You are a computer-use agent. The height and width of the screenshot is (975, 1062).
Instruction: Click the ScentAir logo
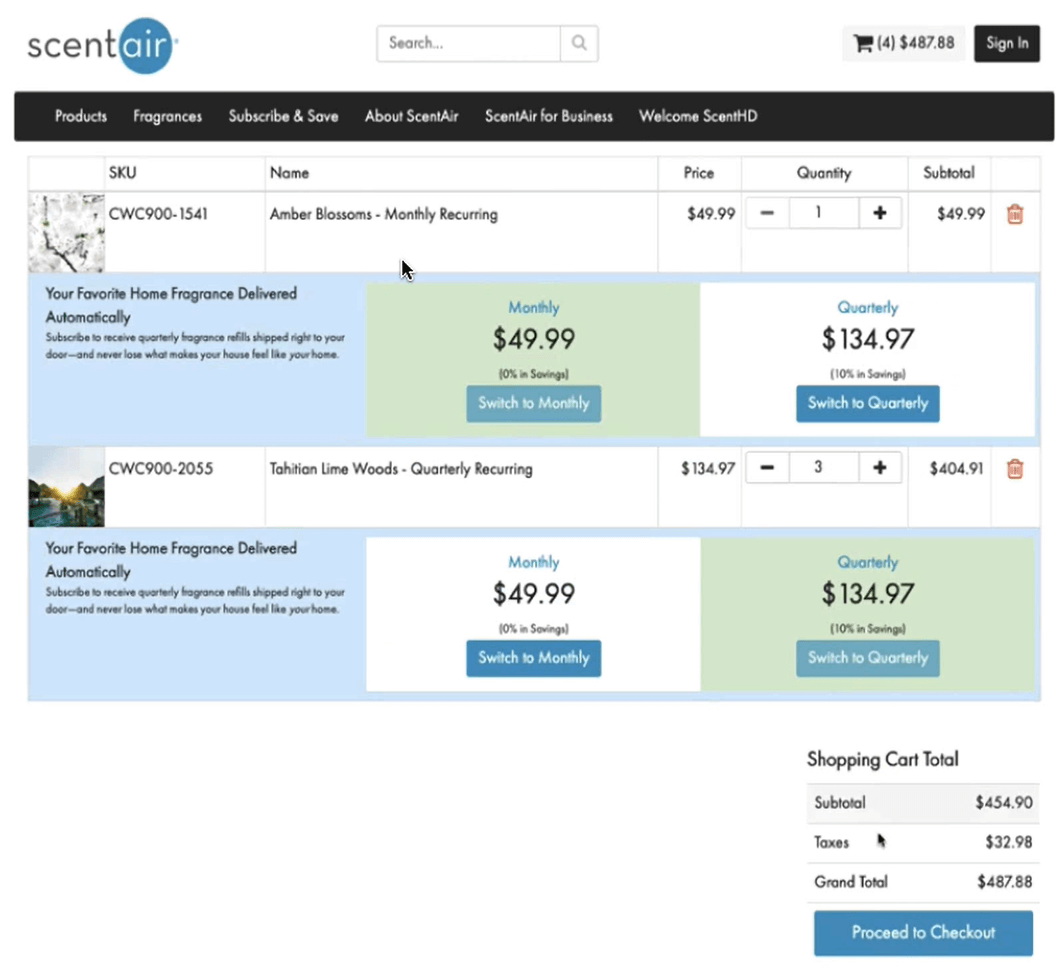[102, 45]
